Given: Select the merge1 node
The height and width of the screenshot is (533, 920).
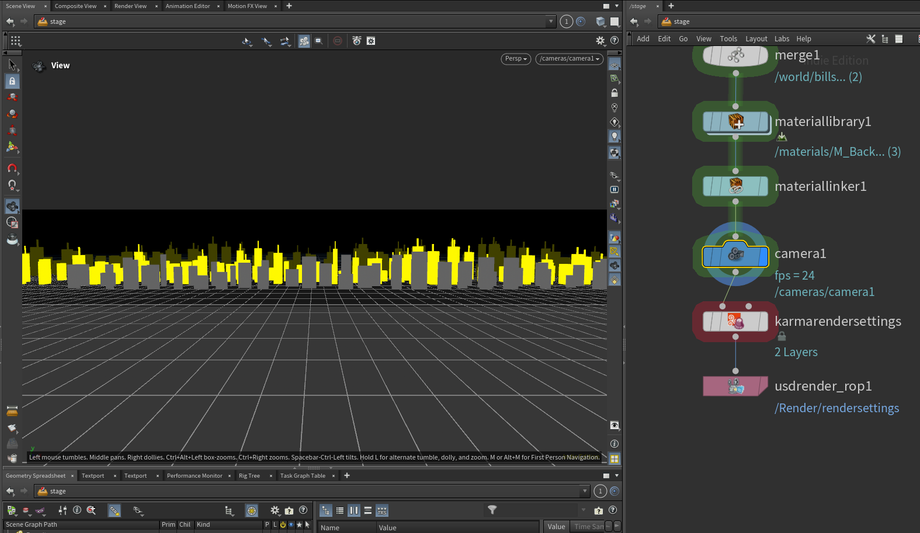Looking at the screenshot, I should 735,55.
